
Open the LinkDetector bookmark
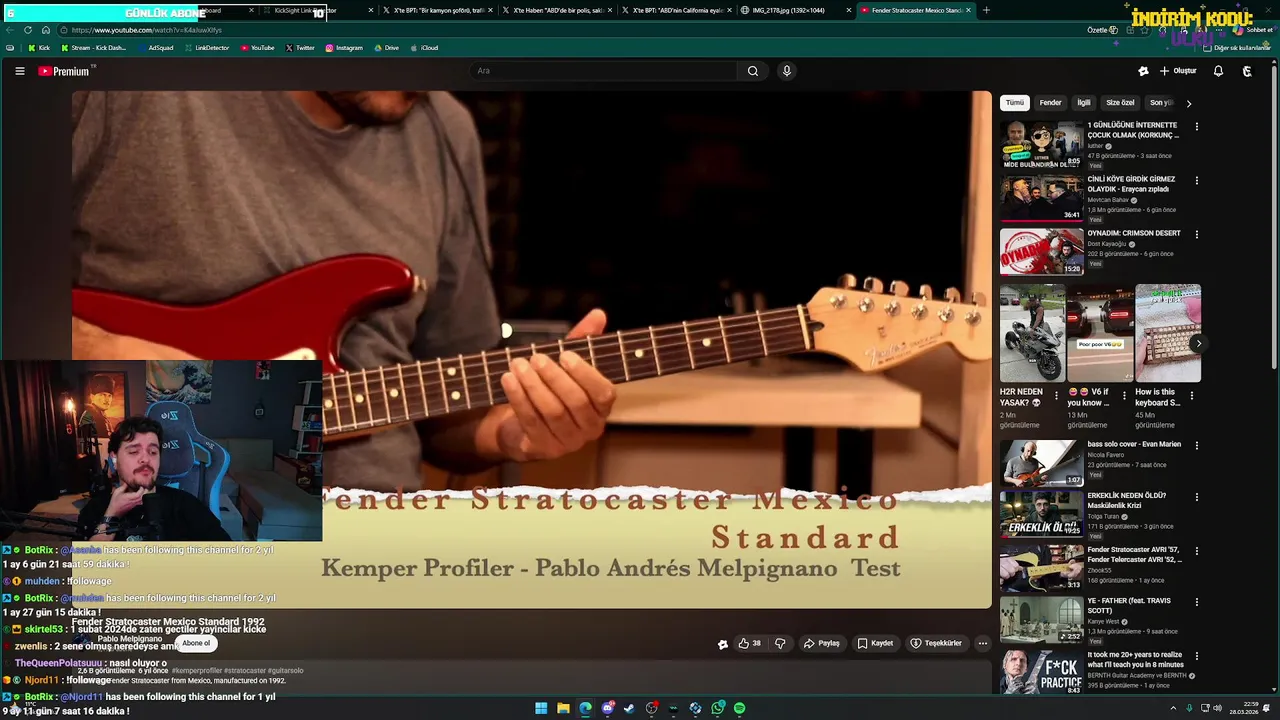(x=207, y=48)
